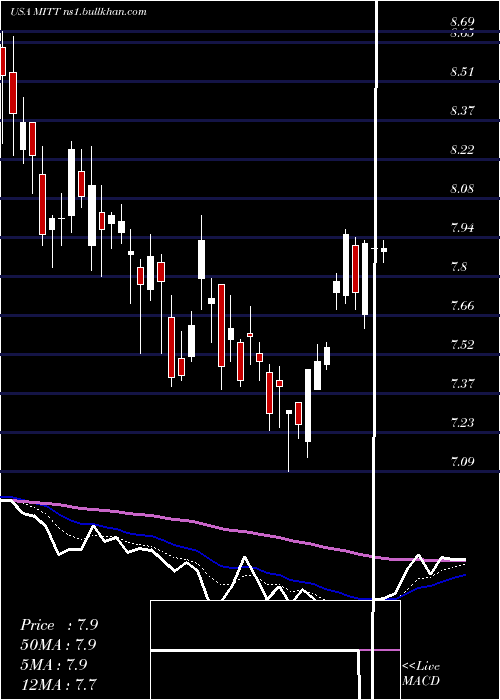Select the 8.69 price axis label
500x700 pixels.
point(462,21)
